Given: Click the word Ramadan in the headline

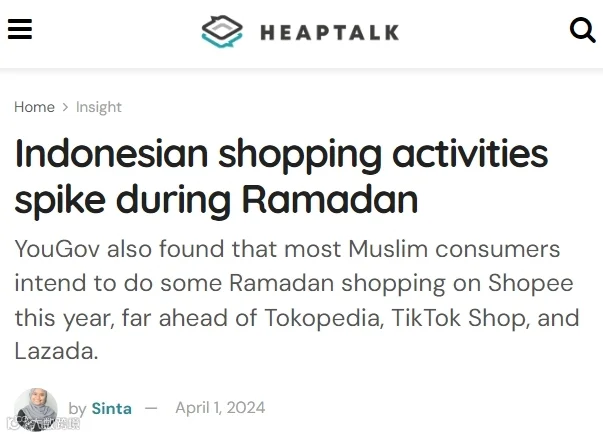Looking at the screenshot, I should [x=330, y=200].
